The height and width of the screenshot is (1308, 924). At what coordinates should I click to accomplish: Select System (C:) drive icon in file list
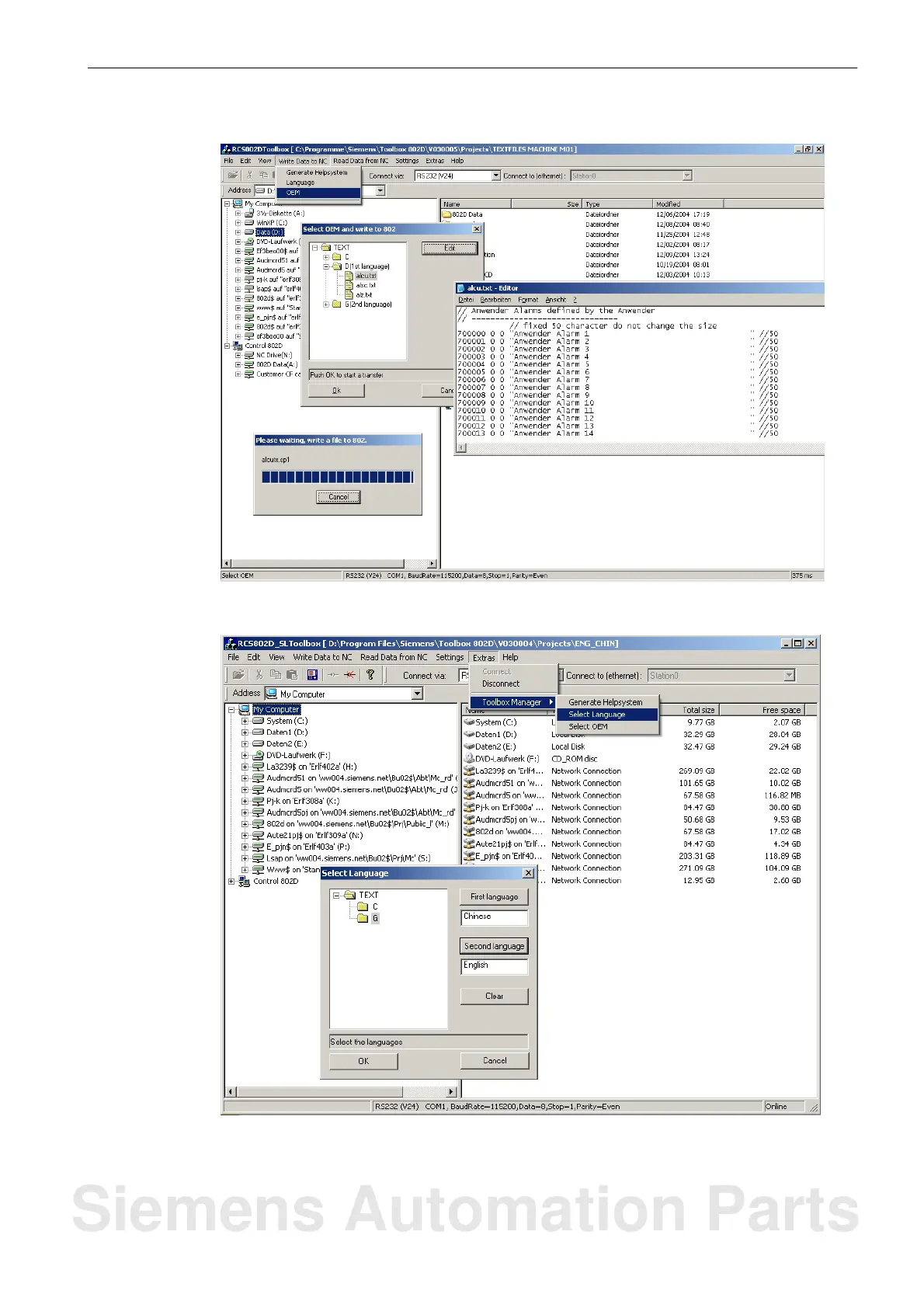click(469, 722)
